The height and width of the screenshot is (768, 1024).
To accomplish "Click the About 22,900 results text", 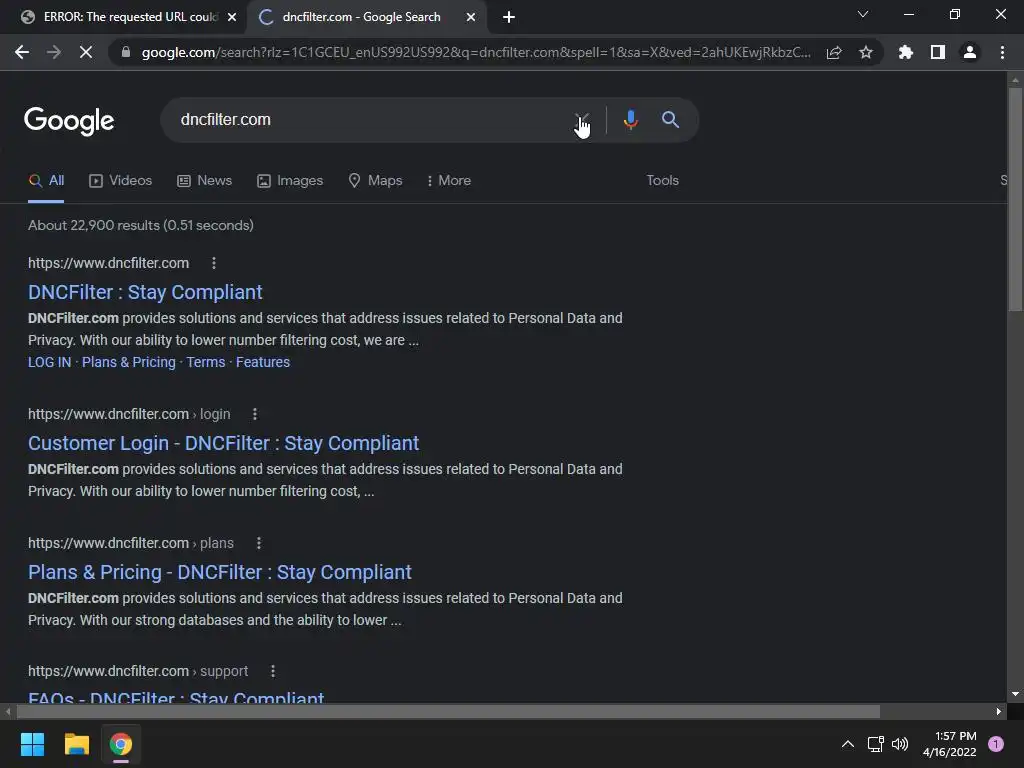I will coord(140,225).
